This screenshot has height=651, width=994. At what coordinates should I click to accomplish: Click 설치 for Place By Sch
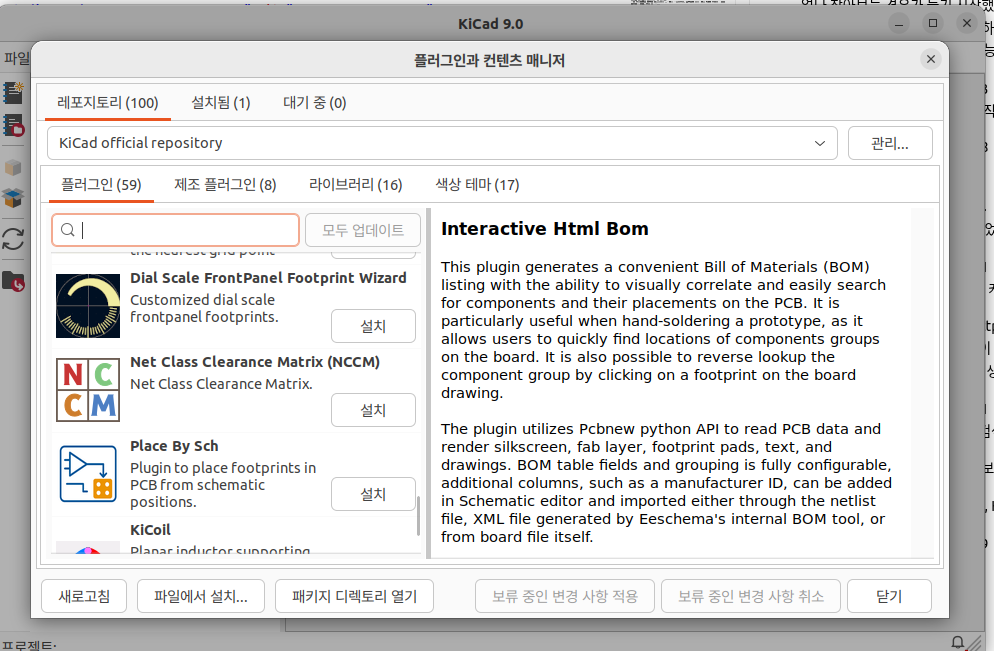[373, 494]
